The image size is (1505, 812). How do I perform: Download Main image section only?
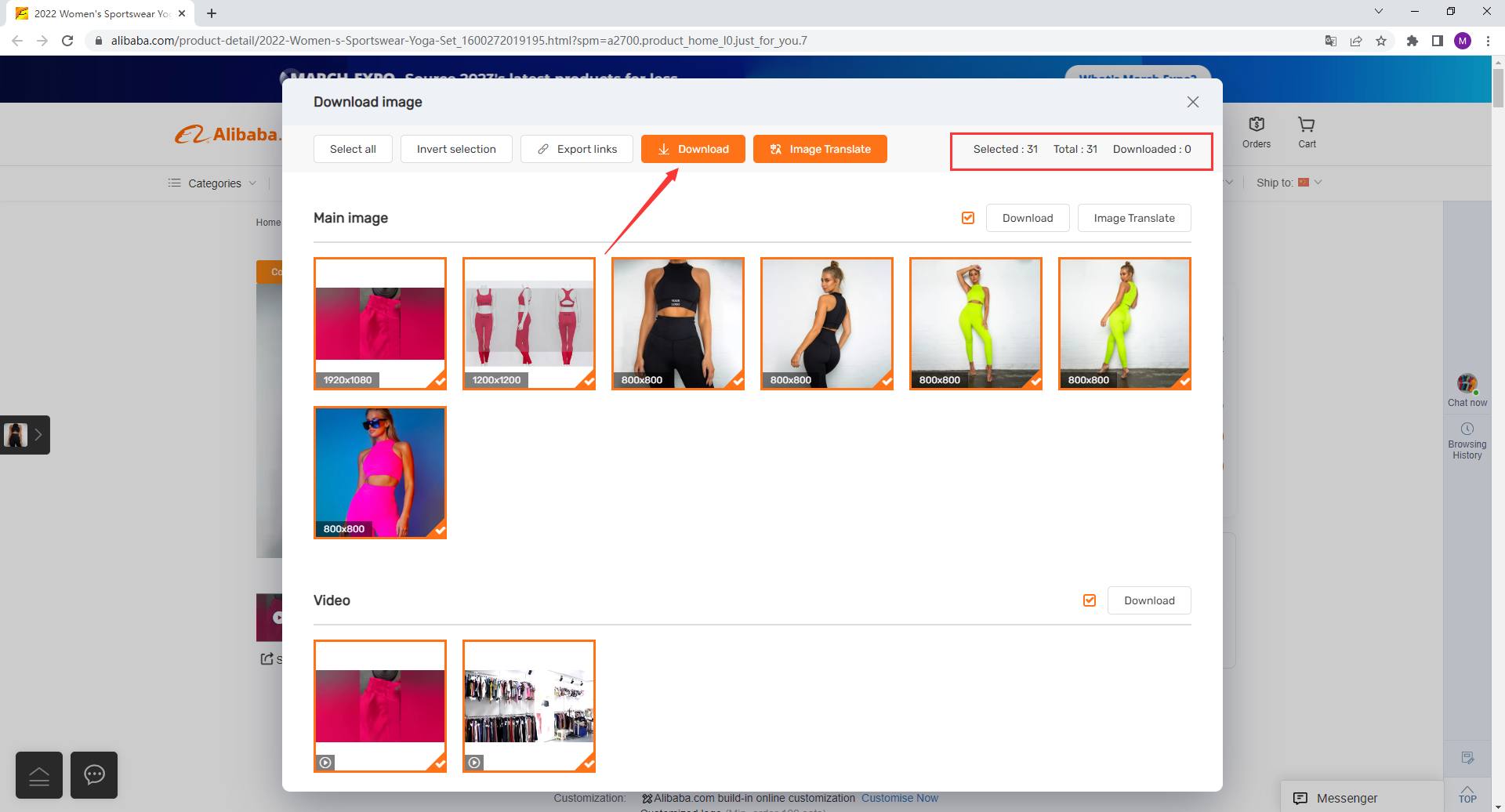click(1027, 218)
